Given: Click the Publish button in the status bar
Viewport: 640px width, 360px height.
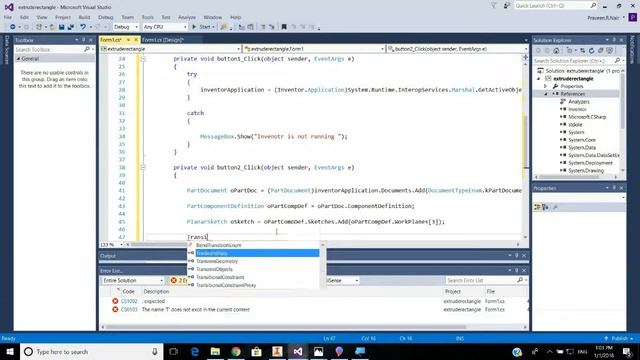Looking at the screenshot, I should coord(619,338).
